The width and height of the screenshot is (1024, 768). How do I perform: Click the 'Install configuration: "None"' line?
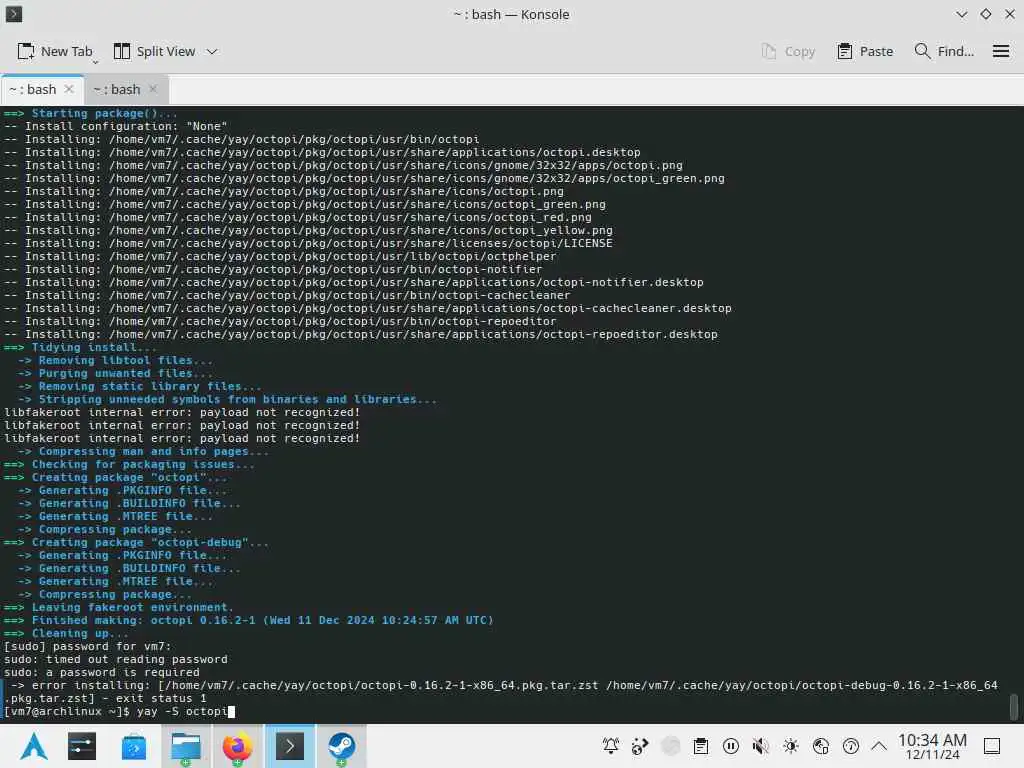[x=116, y=126]
